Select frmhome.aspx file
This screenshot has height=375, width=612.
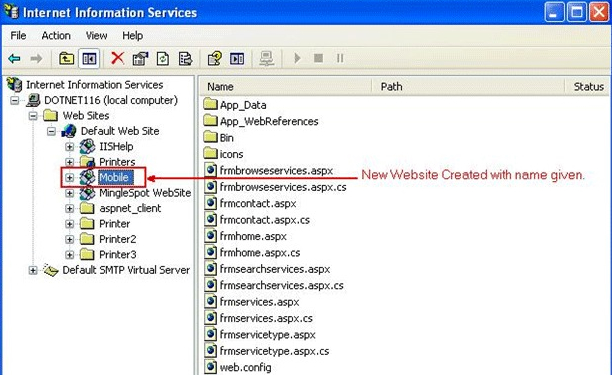point(253,236)
